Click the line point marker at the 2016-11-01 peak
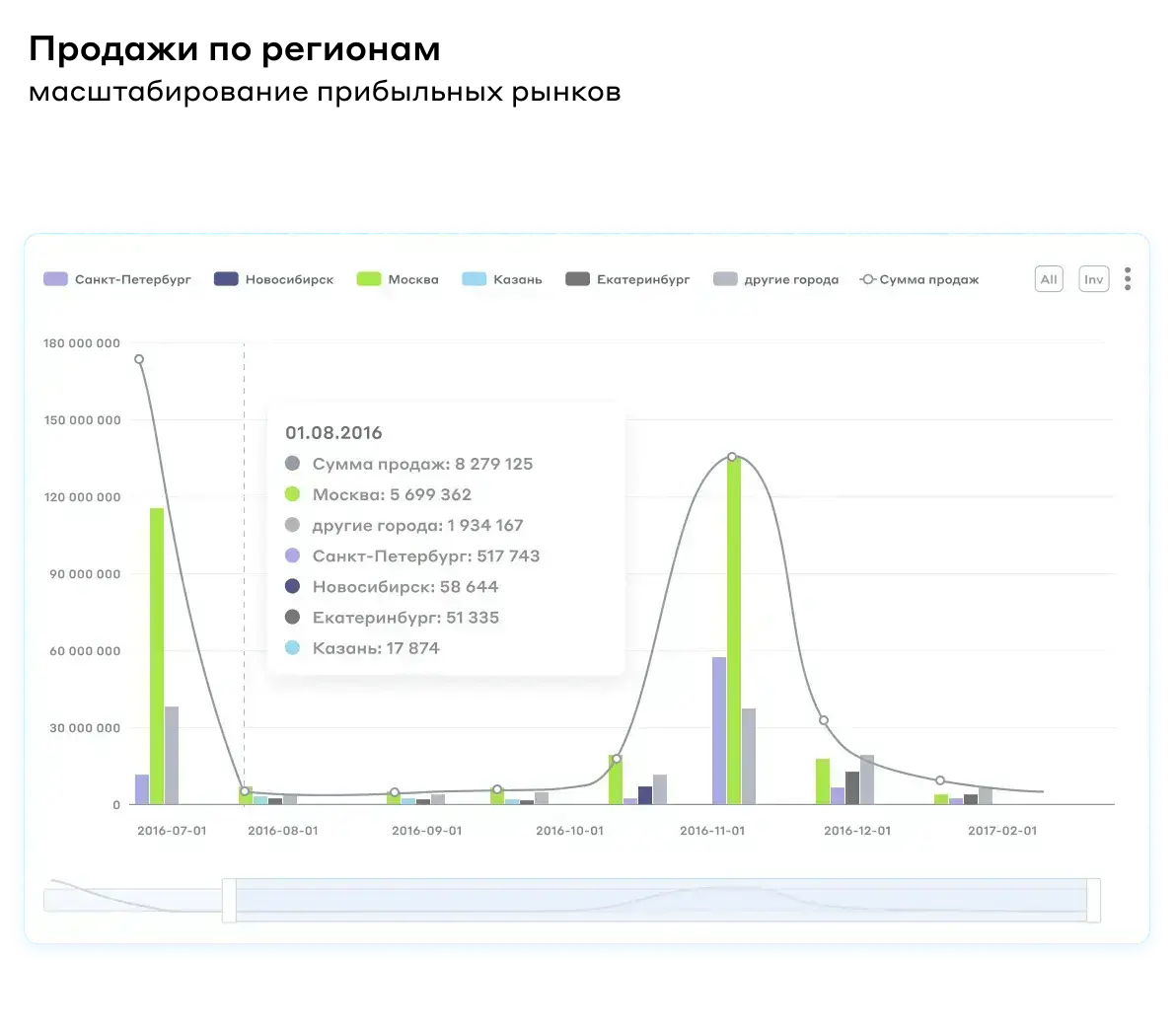1174x1036 pixels. (x=732, y=457)
